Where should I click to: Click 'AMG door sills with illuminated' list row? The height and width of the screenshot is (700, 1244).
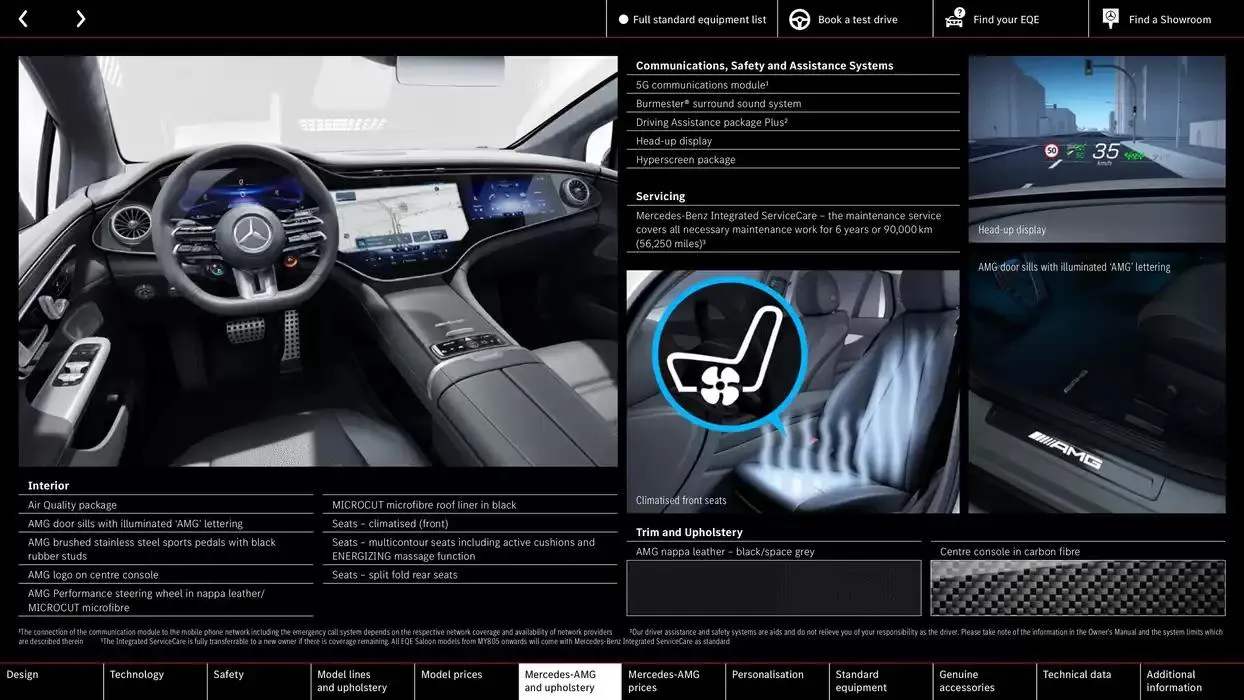click(x=165, y=523)
